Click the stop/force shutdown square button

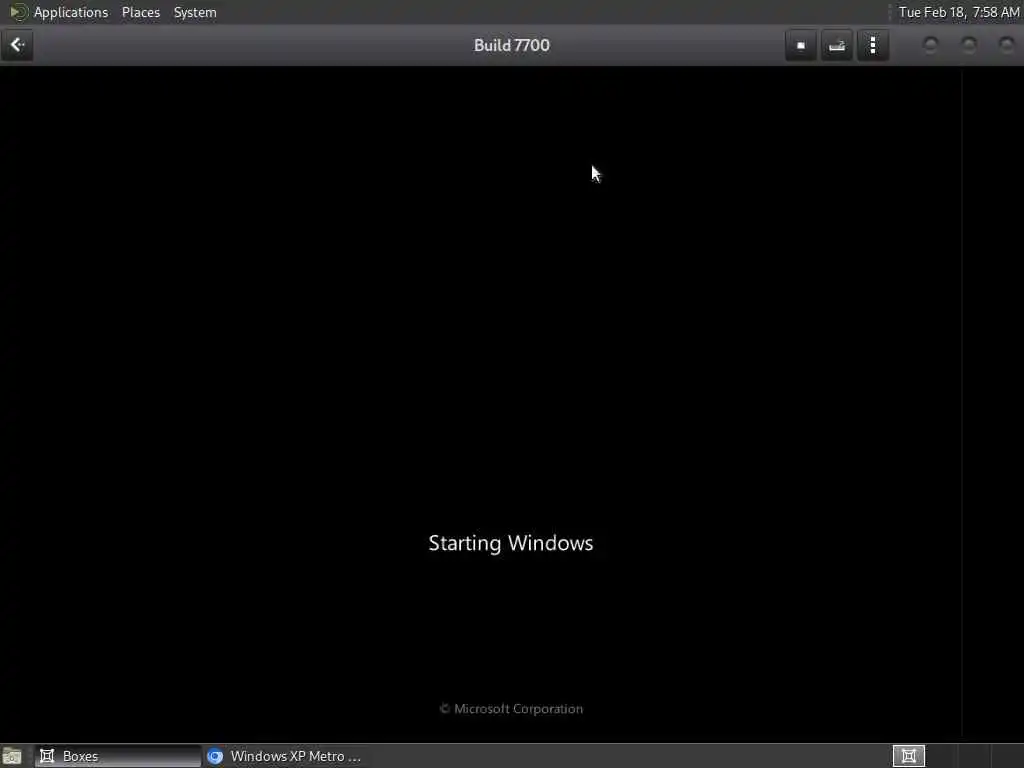801,45
